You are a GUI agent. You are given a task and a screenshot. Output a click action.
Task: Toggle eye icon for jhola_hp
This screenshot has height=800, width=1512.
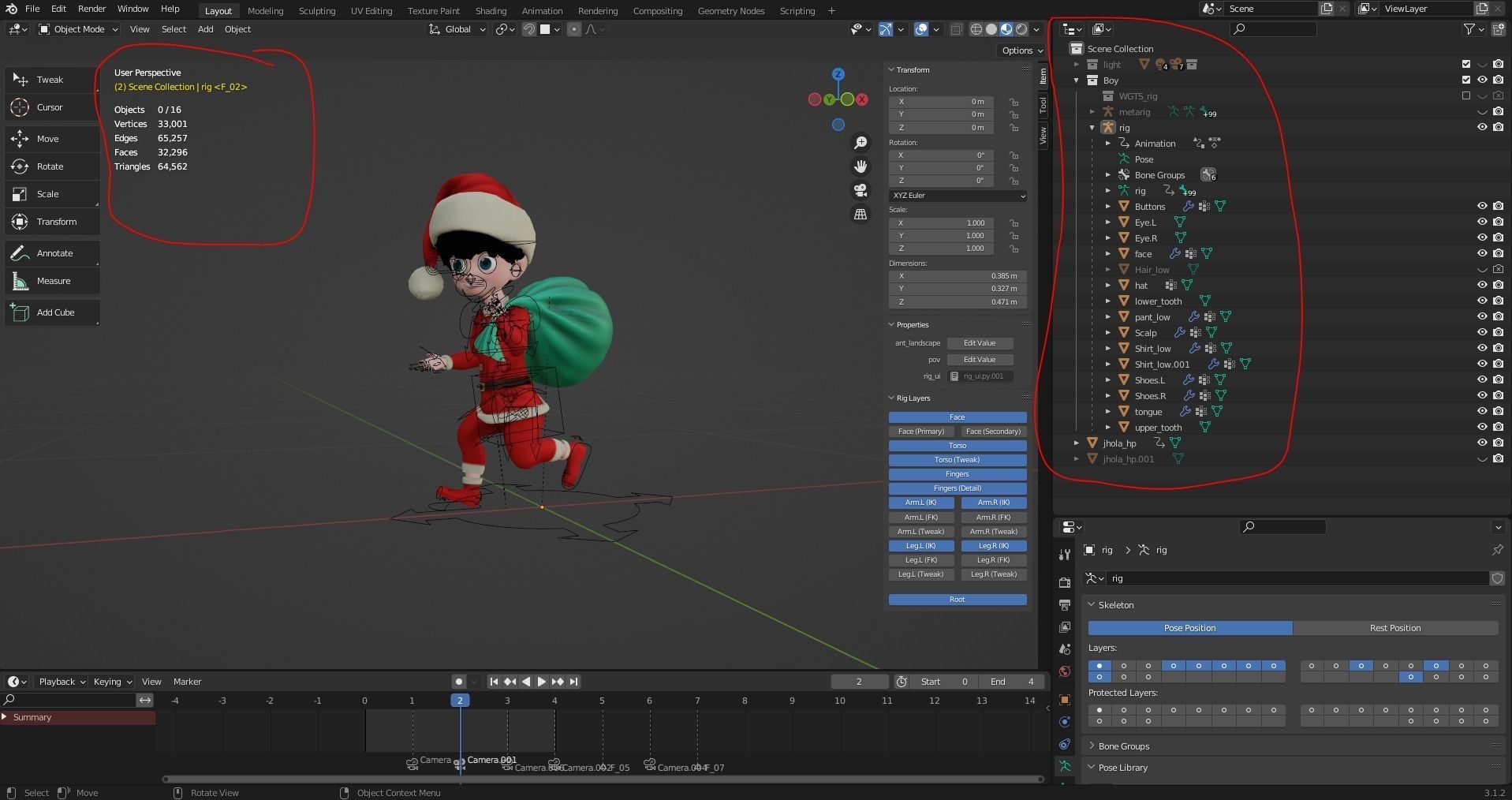click(x=1482, y=443)
